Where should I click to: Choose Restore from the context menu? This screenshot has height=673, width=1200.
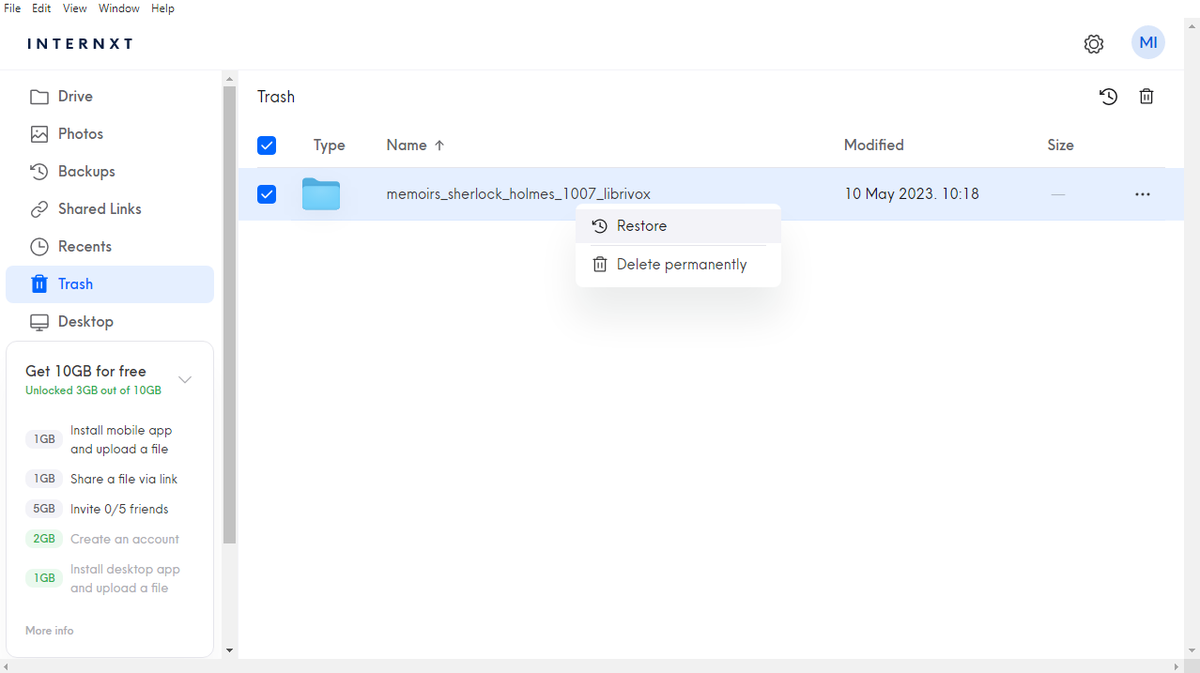[642, 226]
